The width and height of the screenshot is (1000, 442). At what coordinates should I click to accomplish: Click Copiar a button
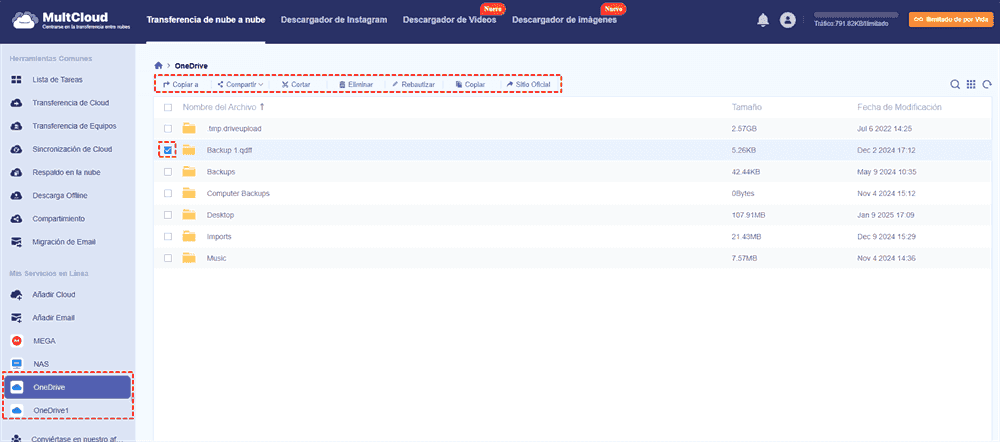pyautogui.click(x=181, y=84)
